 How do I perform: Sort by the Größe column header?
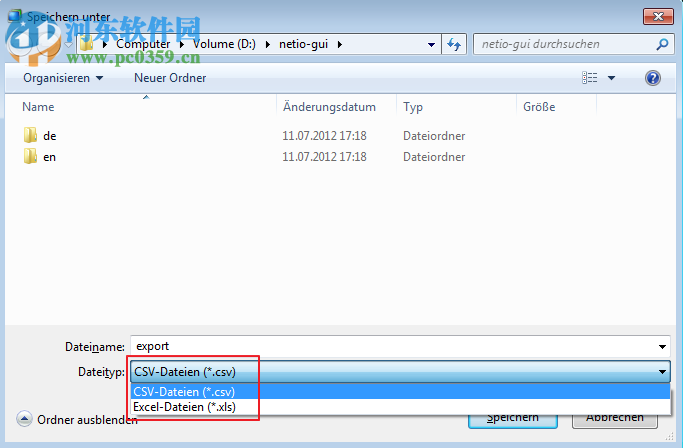[x=539, y=107]
